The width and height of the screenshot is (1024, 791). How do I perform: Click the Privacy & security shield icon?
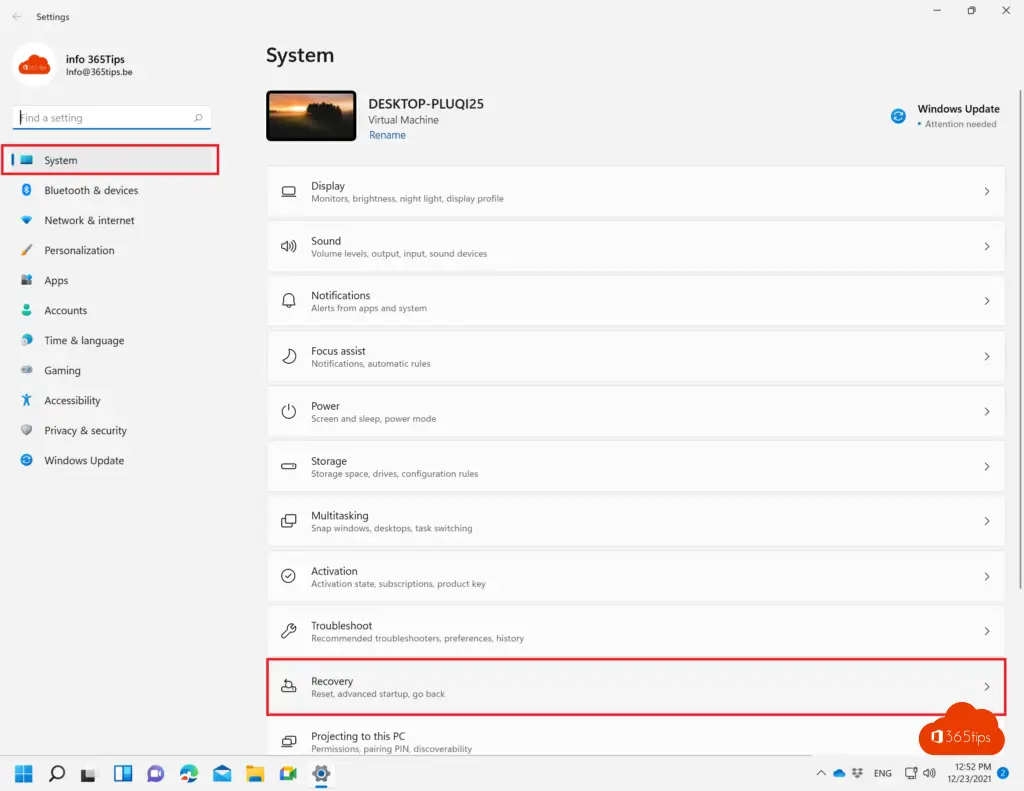click(x=27, y=430)
